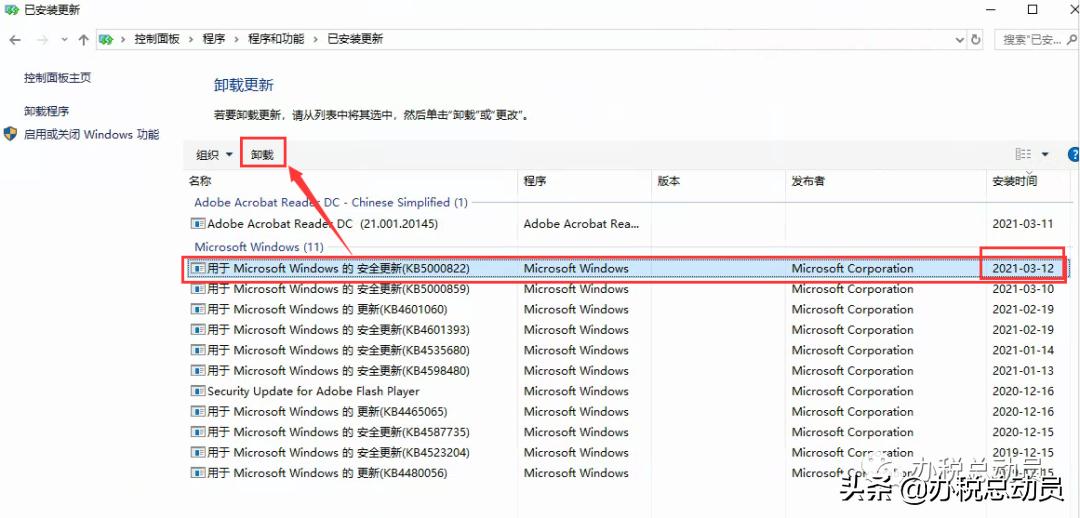Click the icon of KB4465065 entry
Viewport: 1080px width, 518px height.
tap(198, 412)
